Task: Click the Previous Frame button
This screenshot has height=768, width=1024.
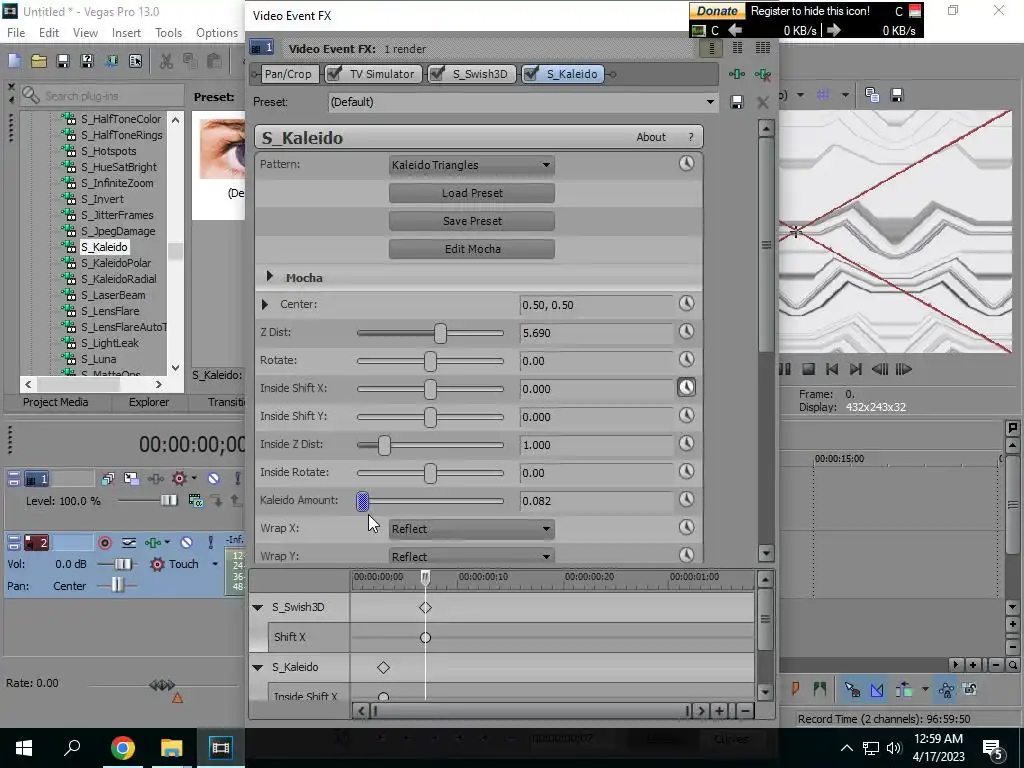Action: click(880, 370)
